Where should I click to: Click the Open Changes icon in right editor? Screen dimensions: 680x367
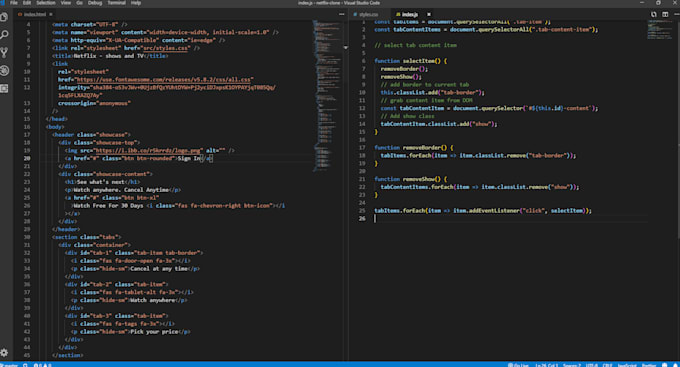(x=654, y=14)
